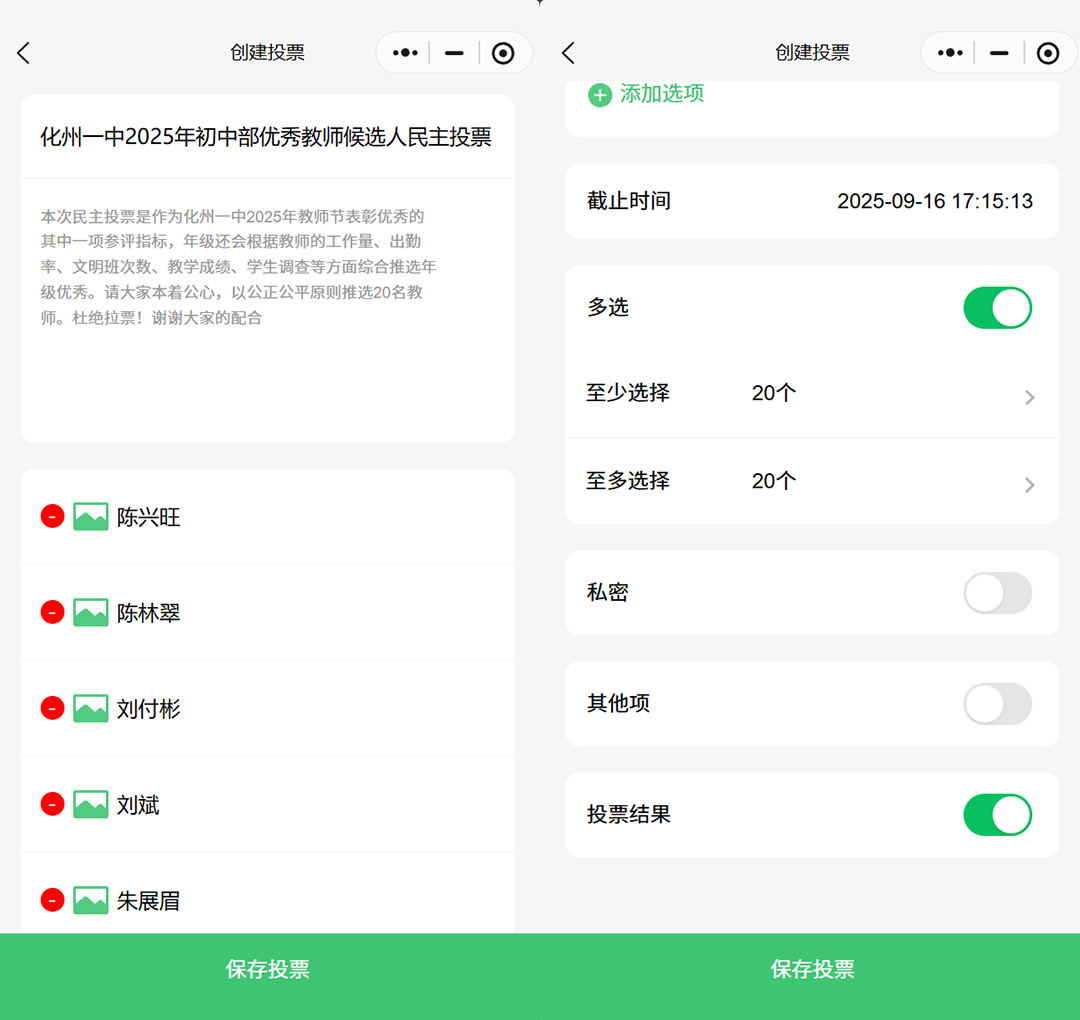Screen dimensions: 1080x1020
Task: Minimize left mini program with dash icon
Action: pos(454,53)
